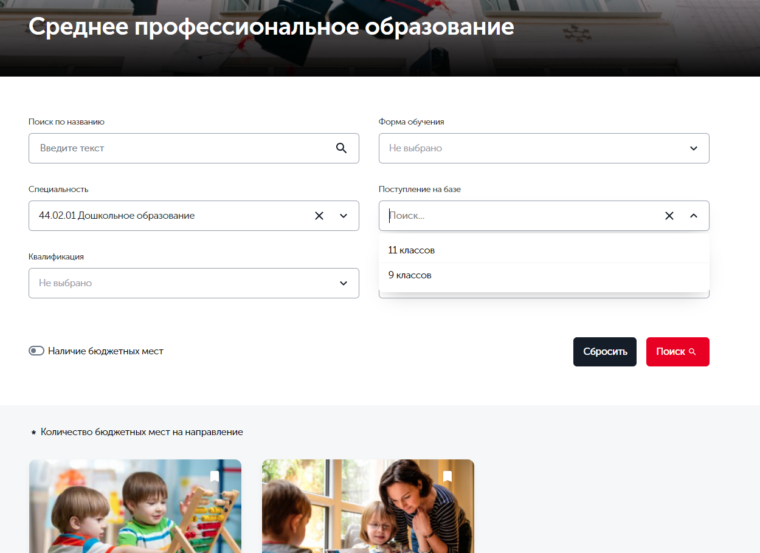Viewport: 760px width, 553px height.
Task: Click the 44.02.01 Дошкольное образование selected value
Action: pos(117,215)
